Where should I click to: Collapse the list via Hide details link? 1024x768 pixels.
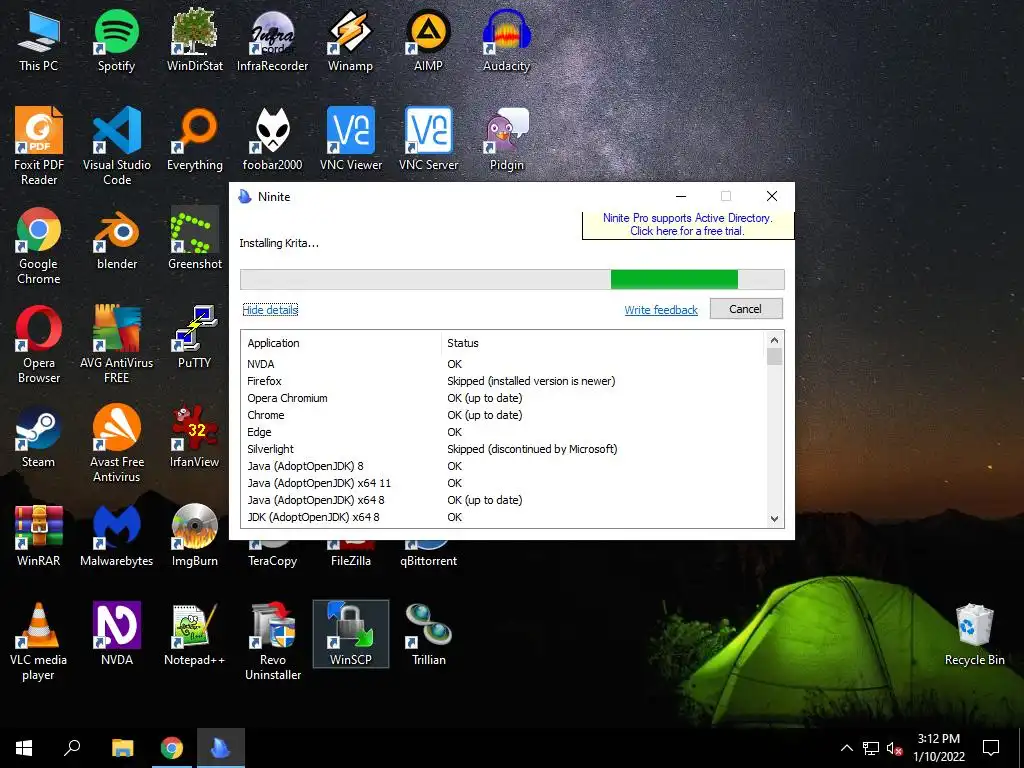pos(270,310)
